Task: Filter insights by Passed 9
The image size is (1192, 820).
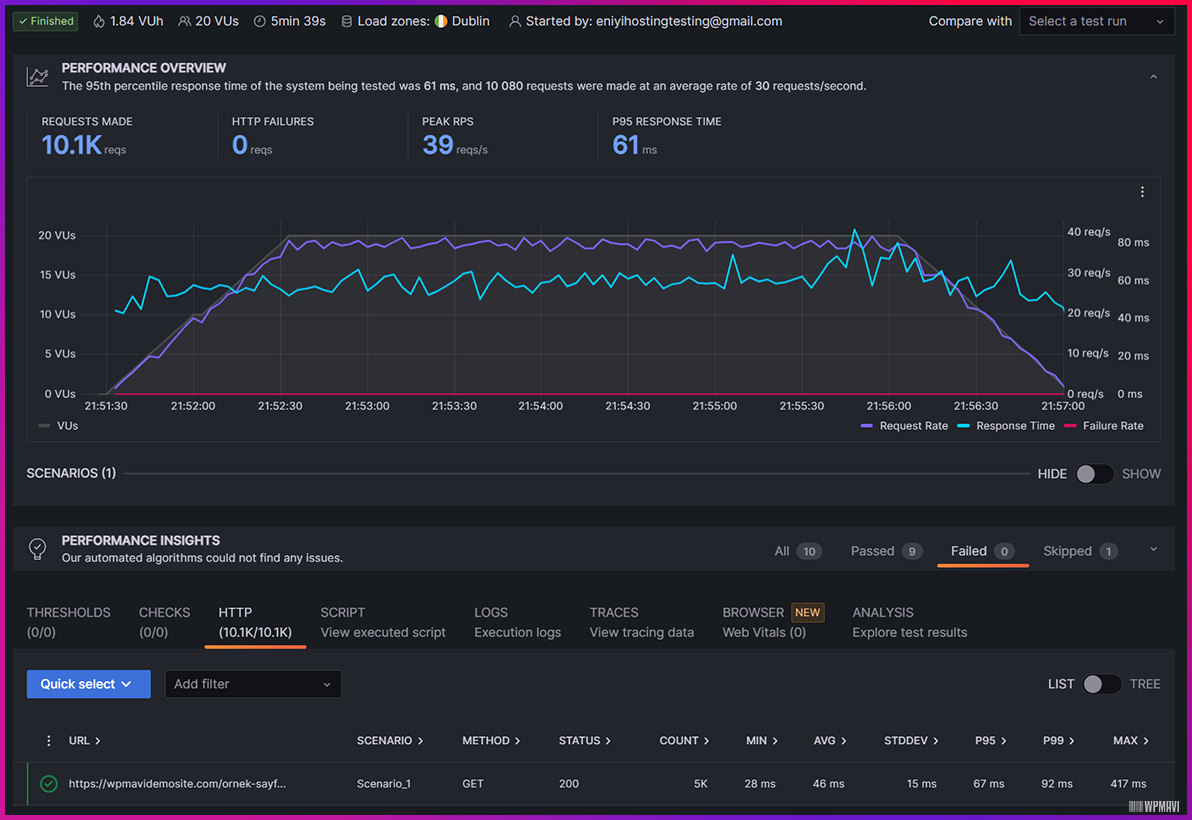Action: click(886, 551)
